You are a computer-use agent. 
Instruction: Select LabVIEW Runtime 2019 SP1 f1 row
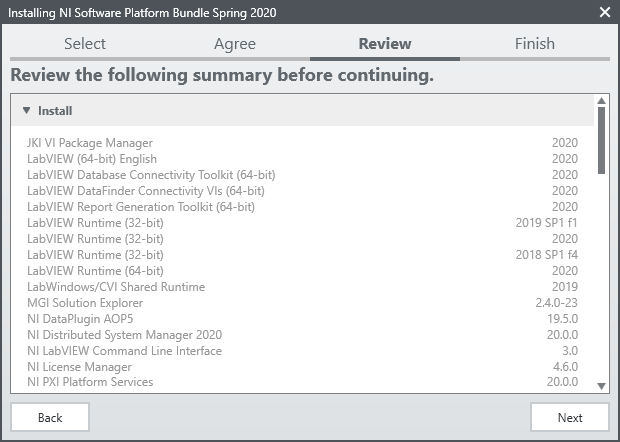point(302,223)
